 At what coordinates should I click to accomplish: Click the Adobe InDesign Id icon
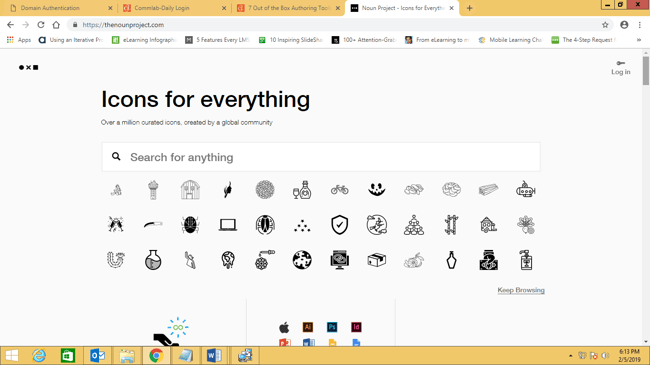356,327
